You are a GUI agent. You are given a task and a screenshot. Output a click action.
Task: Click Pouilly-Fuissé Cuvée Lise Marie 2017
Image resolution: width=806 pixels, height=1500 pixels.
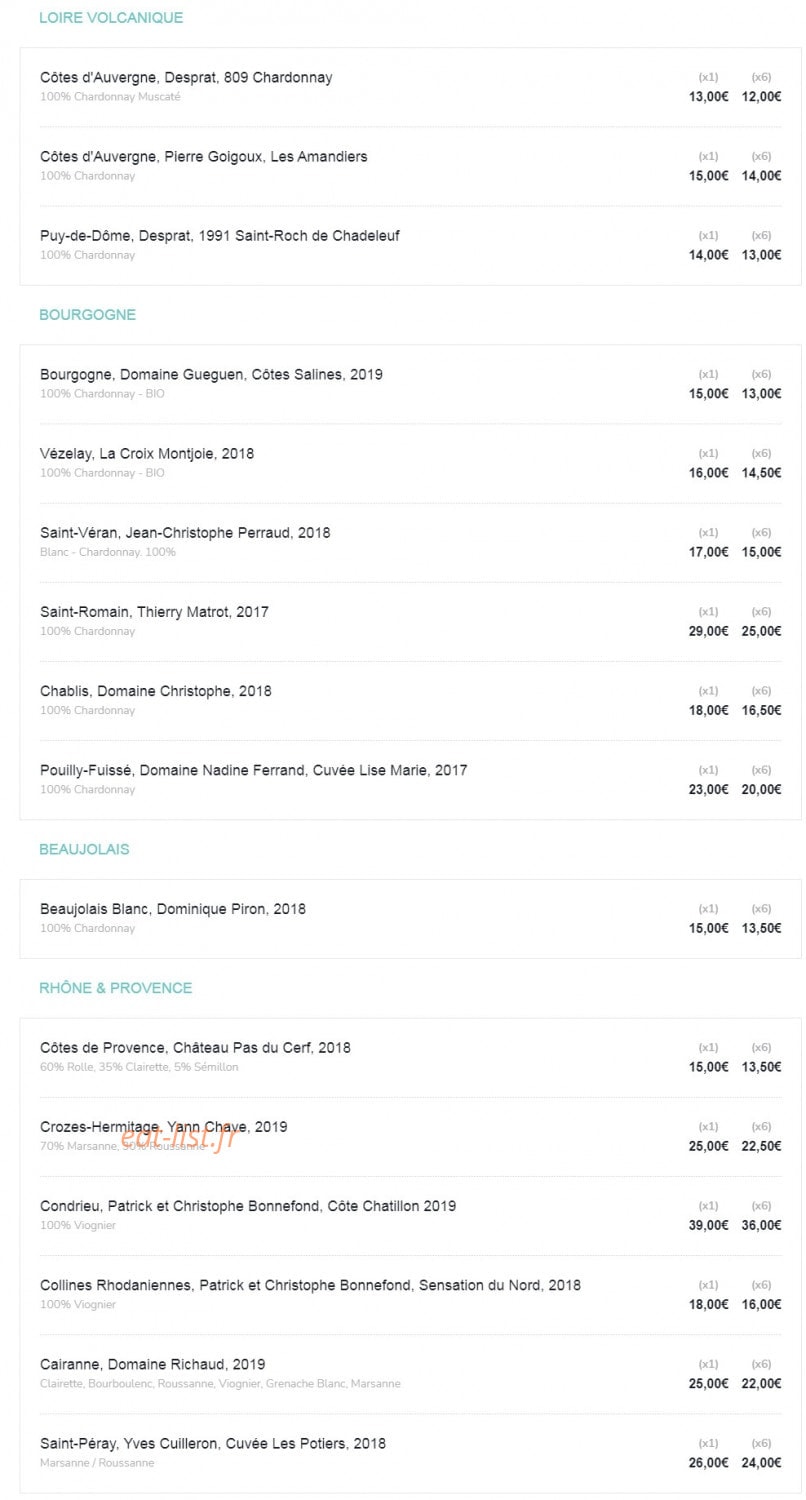pos(254,770)
